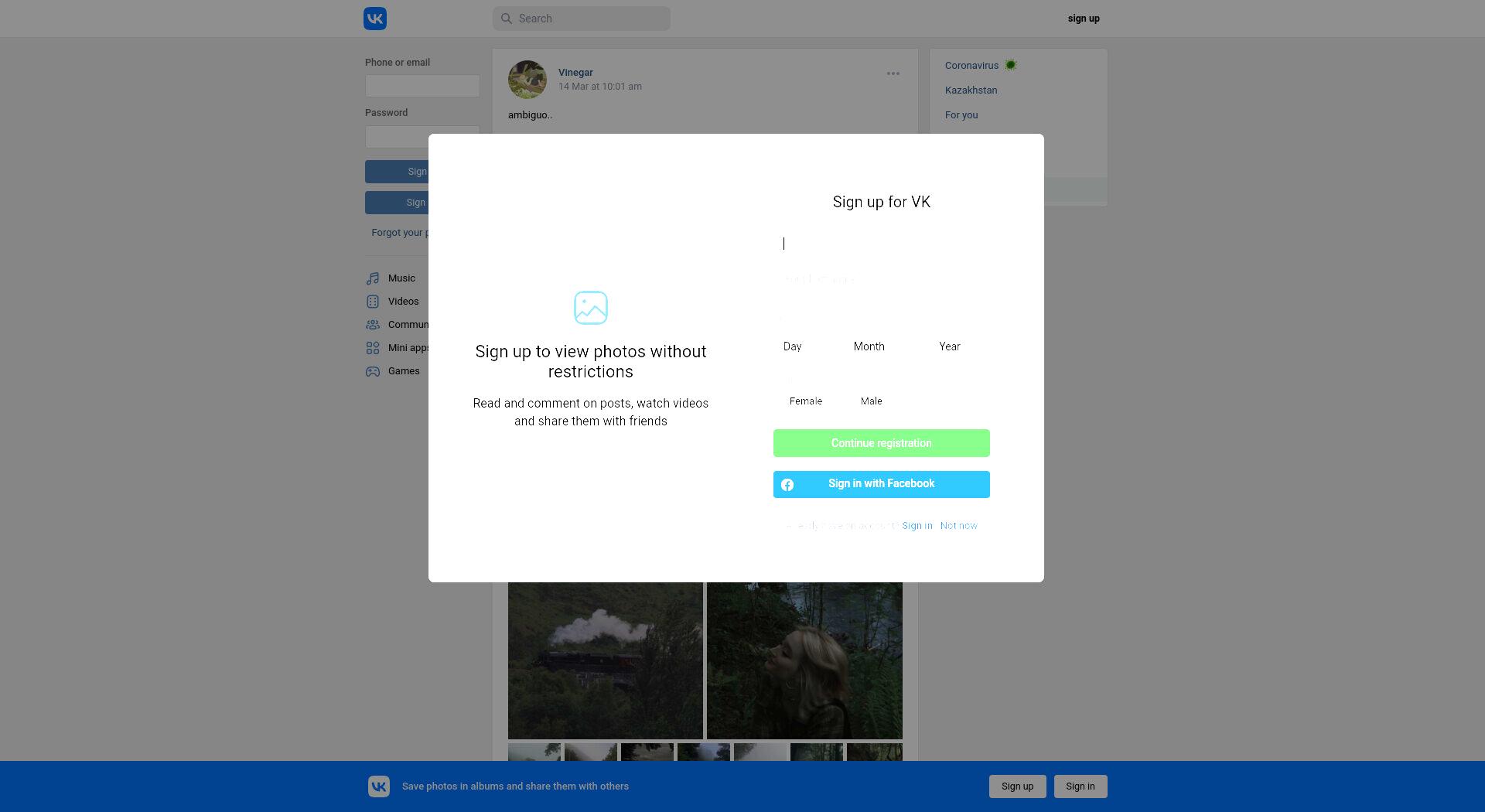Open the Vinegar author link
Image resolution: width=1485 pixels, height=812 pixels.
575,72
